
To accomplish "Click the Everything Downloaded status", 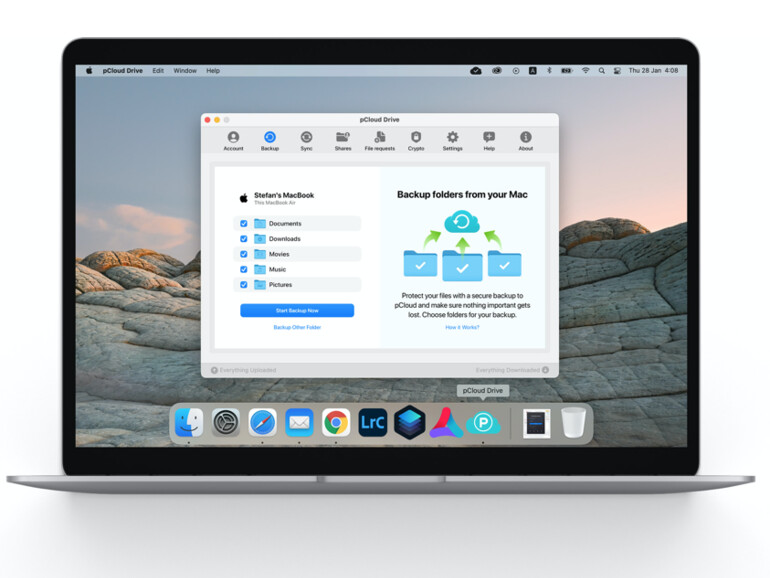I will click(x=512, y=370).
